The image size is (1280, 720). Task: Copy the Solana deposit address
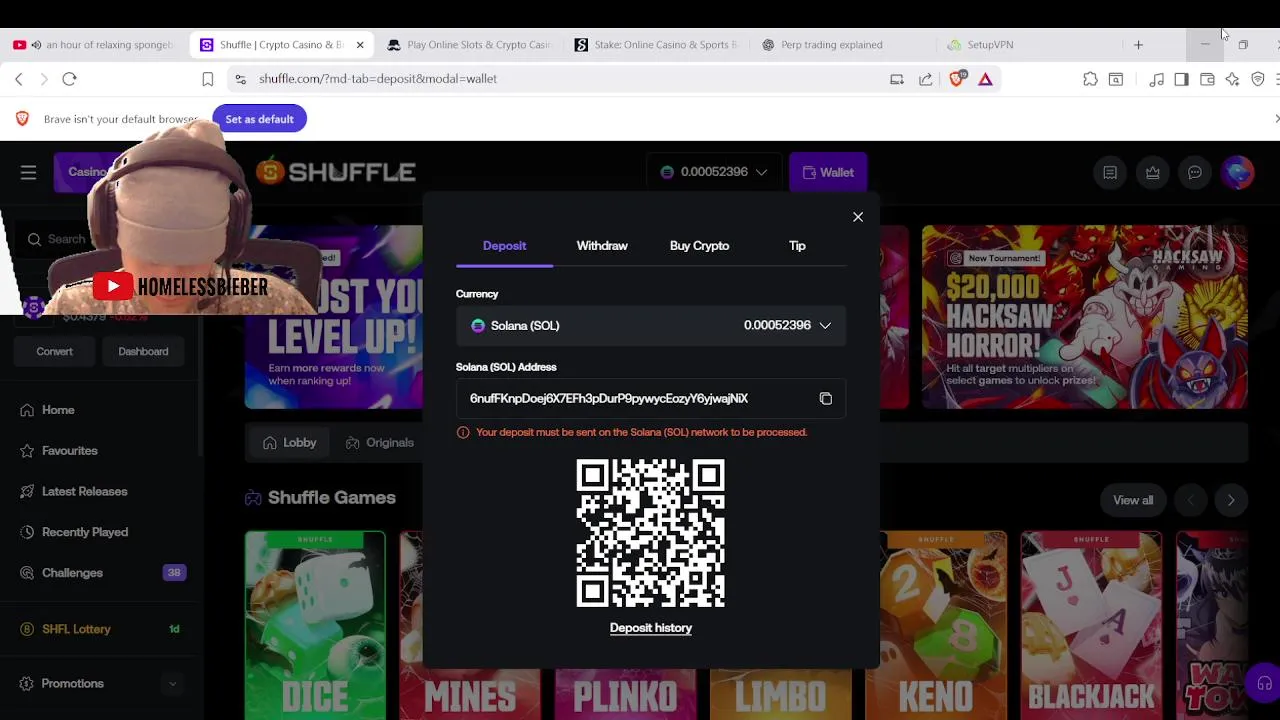coord(825,399)
